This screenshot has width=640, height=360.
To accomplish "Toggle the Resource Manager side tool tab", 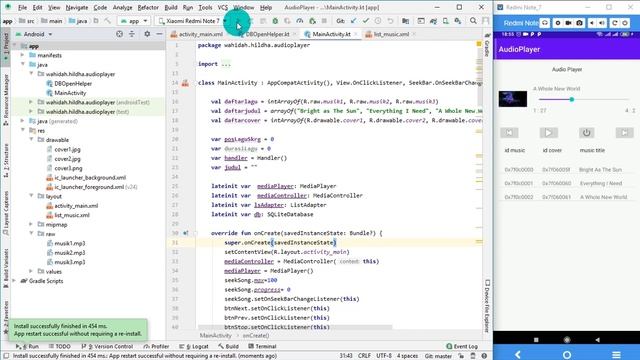I will [x=6, y=99].
